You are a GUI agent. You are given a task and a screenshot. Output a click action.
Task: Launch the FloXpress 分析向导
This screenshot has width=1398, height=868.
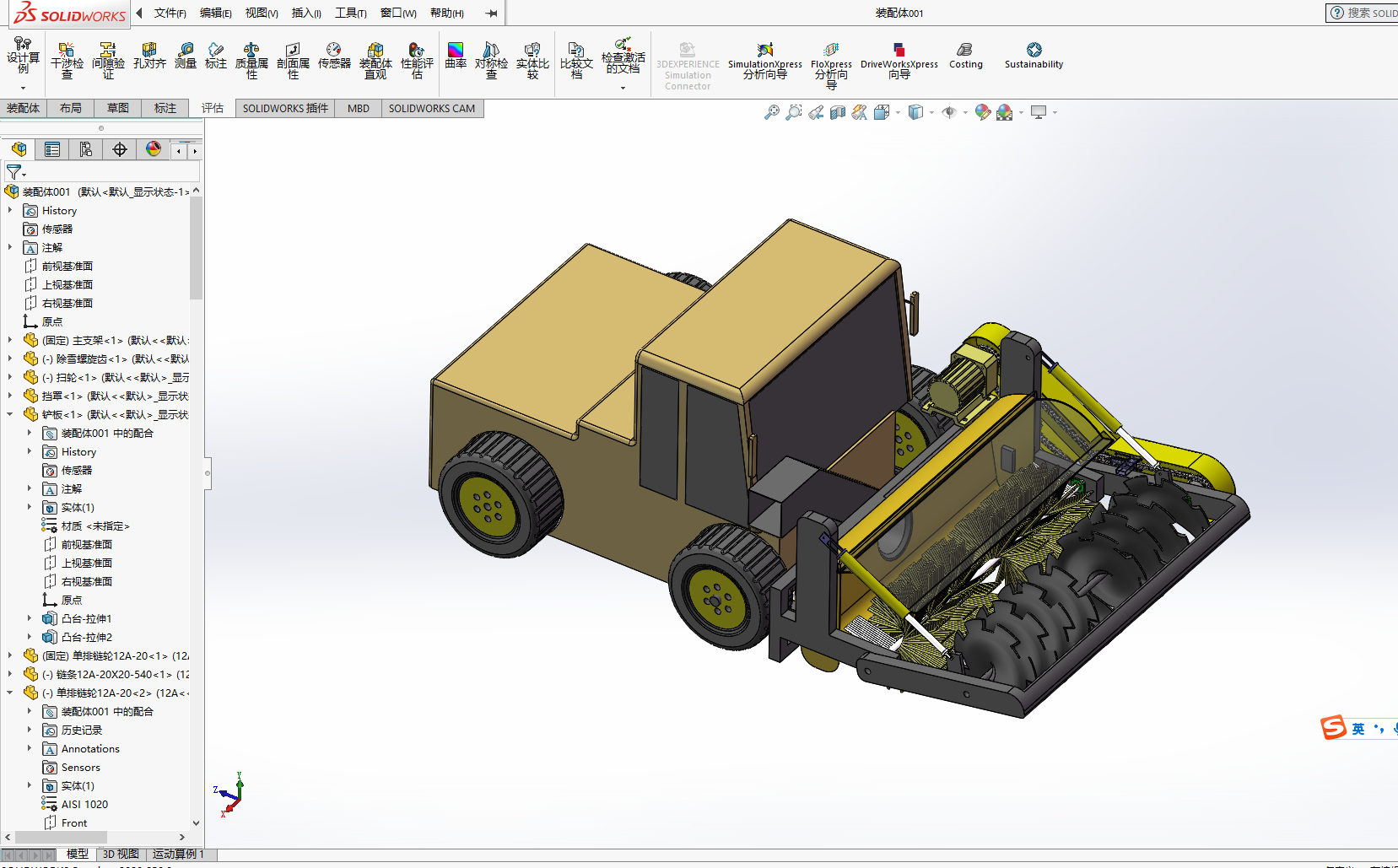(x=831, y=66)
